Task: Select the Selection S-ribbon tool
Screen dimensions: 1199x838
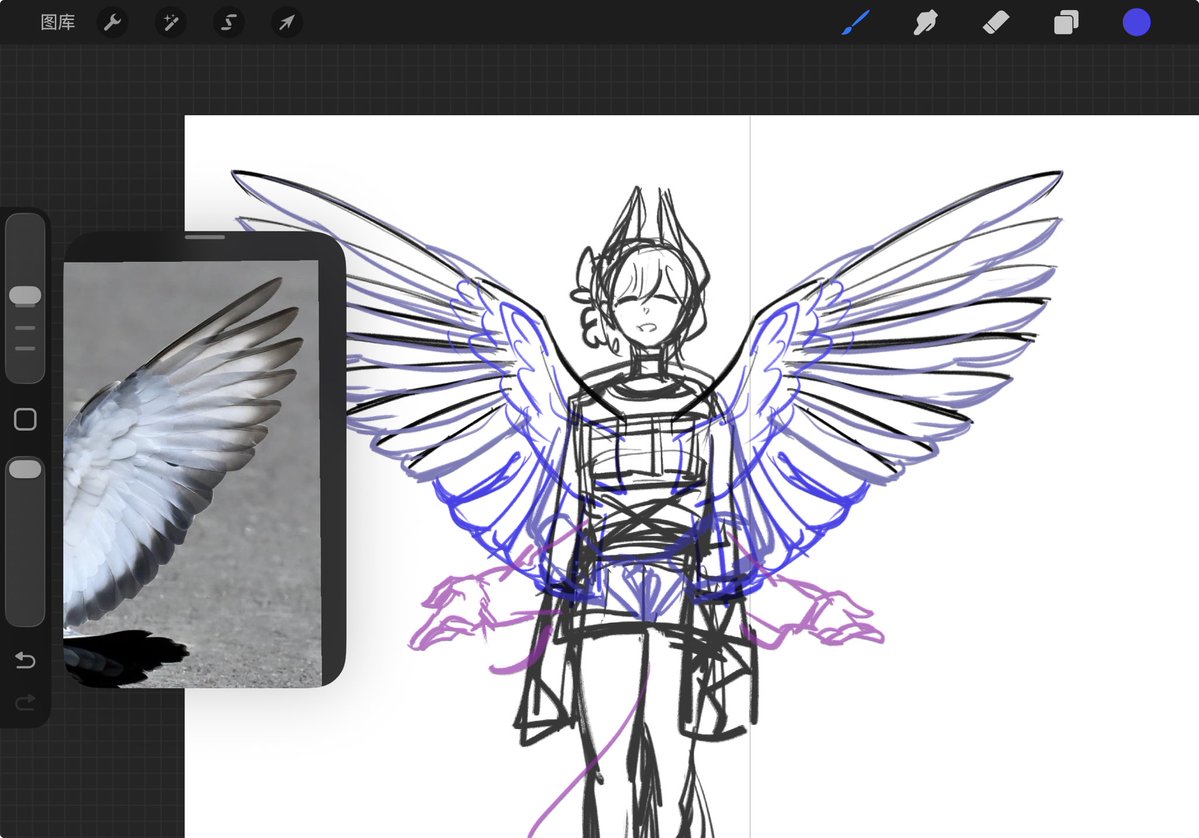Action: pos(229,22)
